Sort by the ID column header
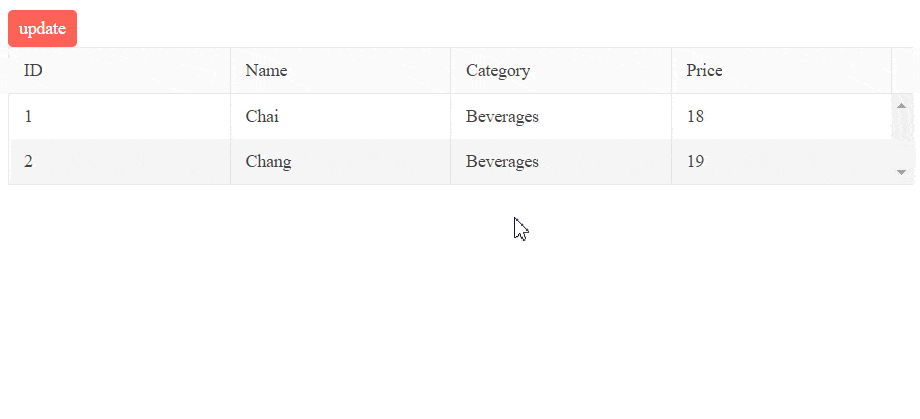Viewport: 920px width, 419px height. 119,70
